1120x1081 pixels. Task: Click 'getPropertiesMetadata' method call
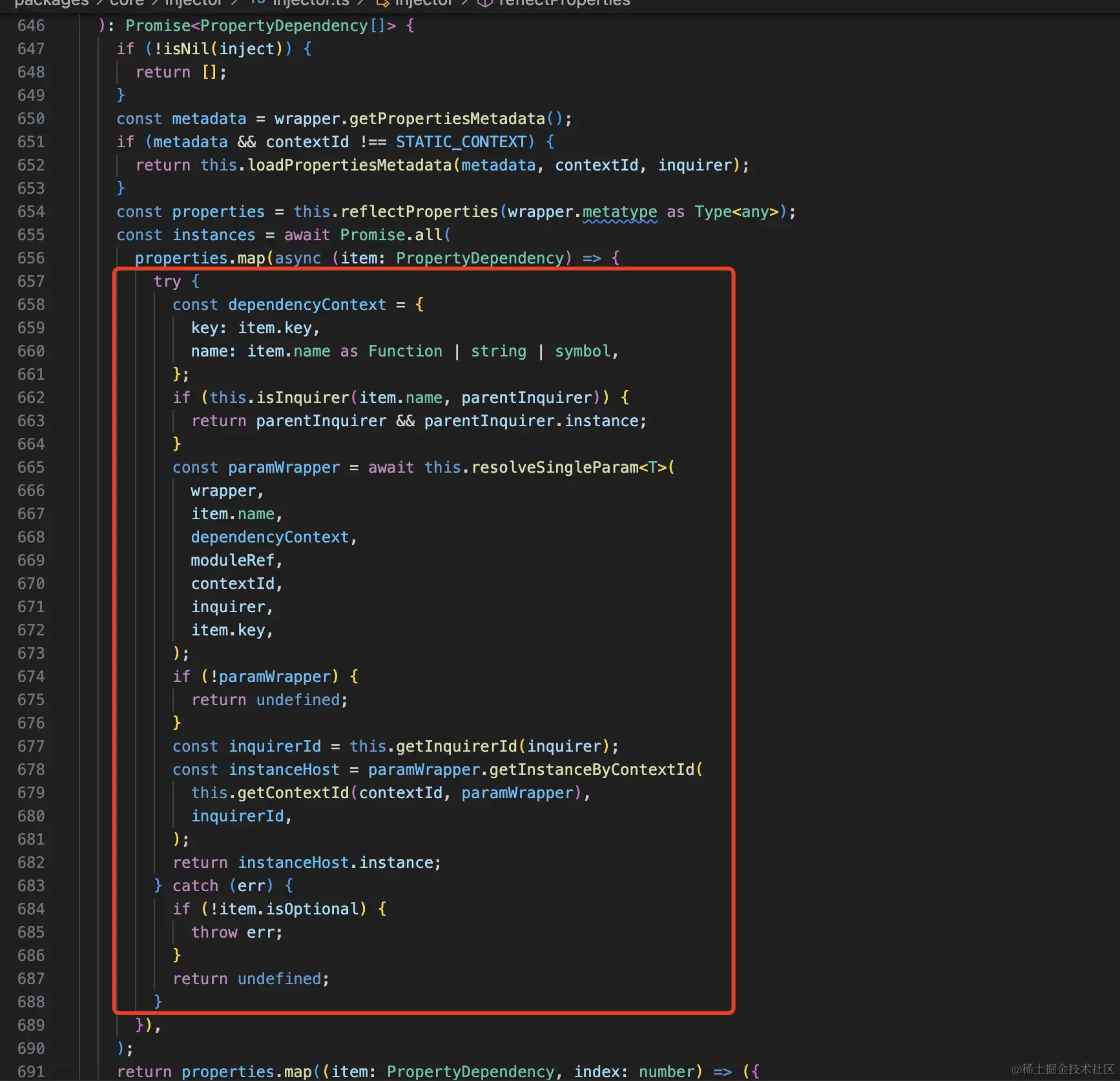point(447,119)
